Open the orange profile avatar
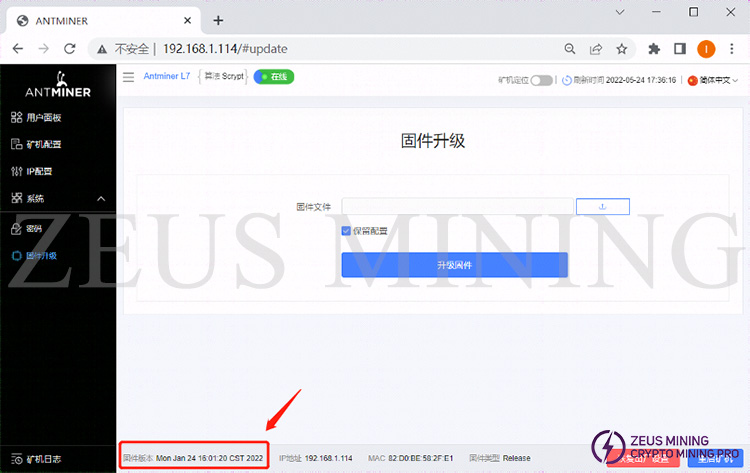750x473 pixels. pos(706,49)
